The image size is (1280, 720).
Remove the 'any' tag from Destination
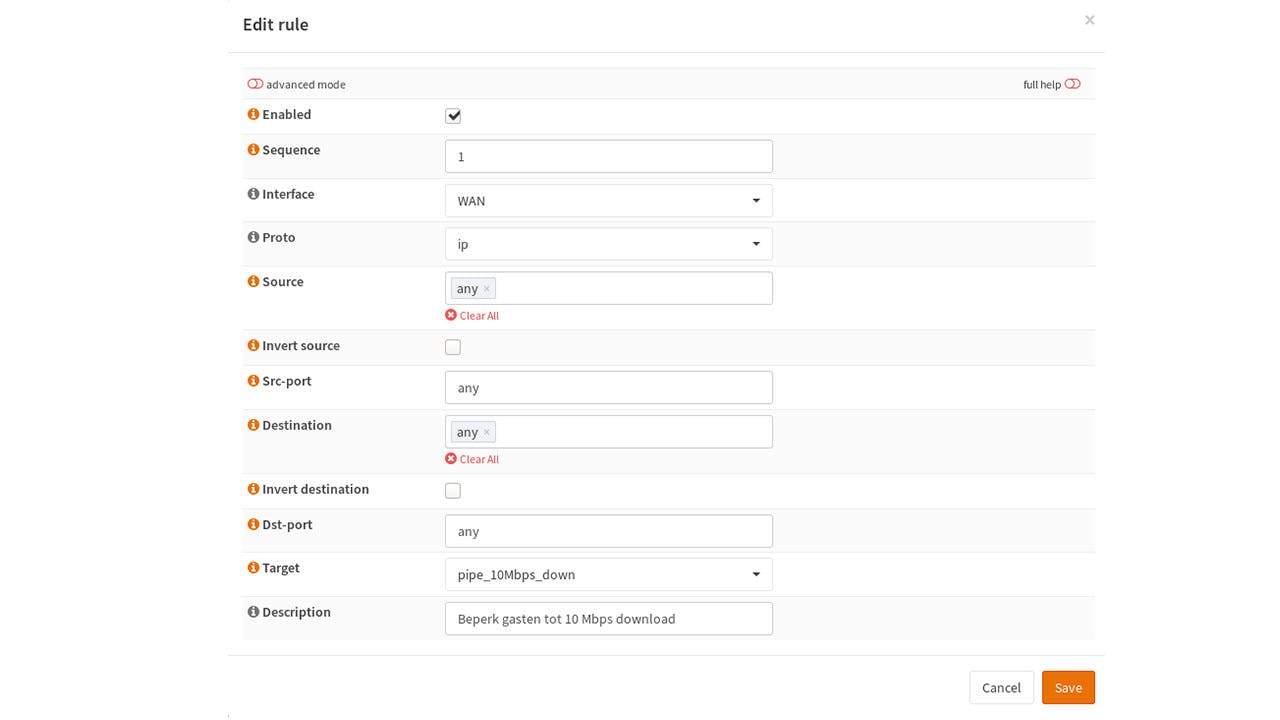coord(487,432)
